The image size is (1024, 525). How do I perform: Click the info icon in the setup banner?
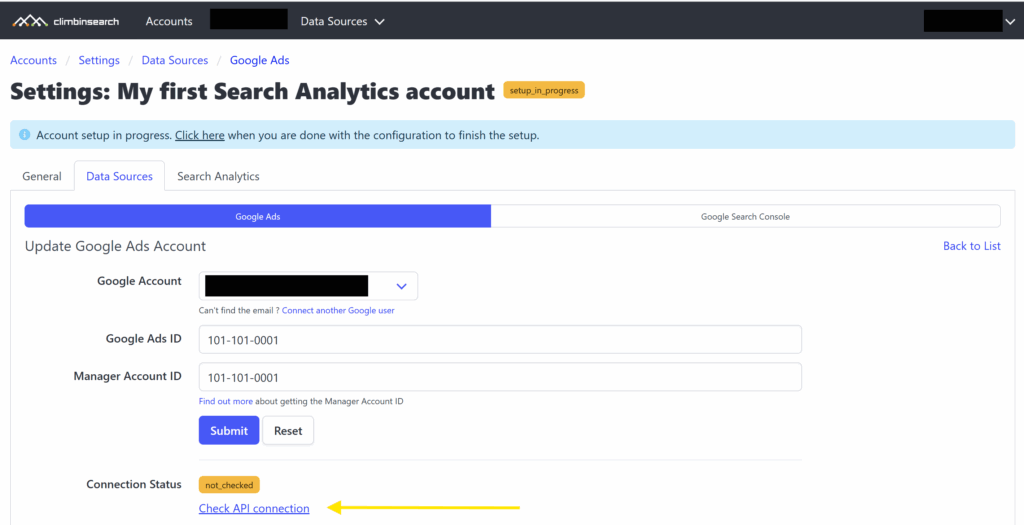(25, 135)
